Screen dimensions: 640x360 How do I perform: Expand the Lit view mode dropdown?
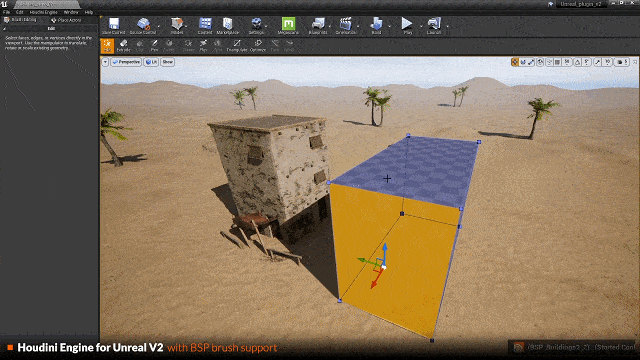[151, 62]
